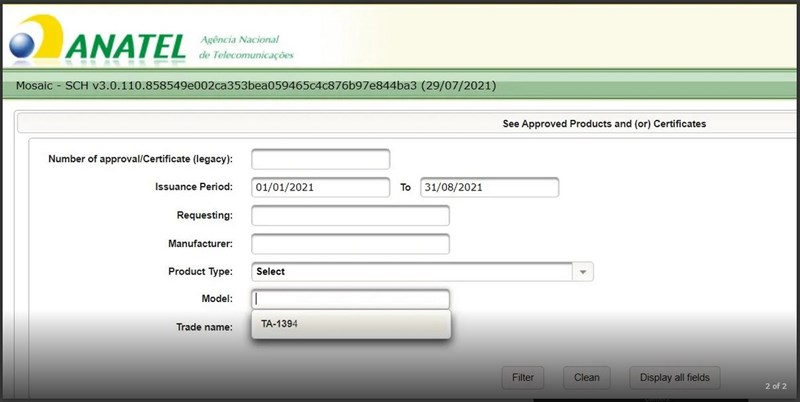This screenshot has height=402, width=800.
Task: Click the ANATEL logo
Action: pyautogui.click(x=97, y=39)
